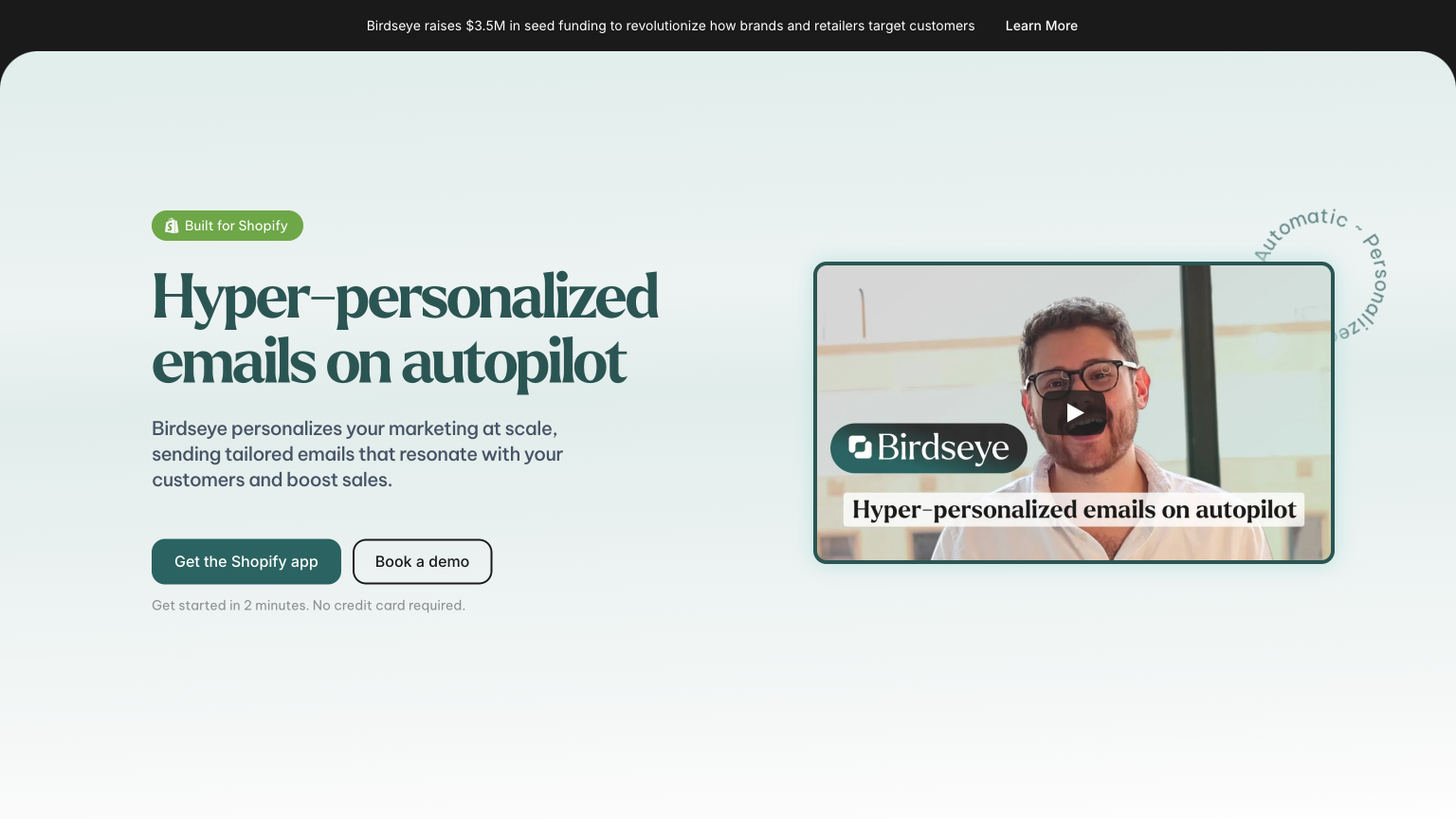Click the 'Hyper-personalized' heading line
Viewport: 1456px width, 819px height.
pos(405,297)
